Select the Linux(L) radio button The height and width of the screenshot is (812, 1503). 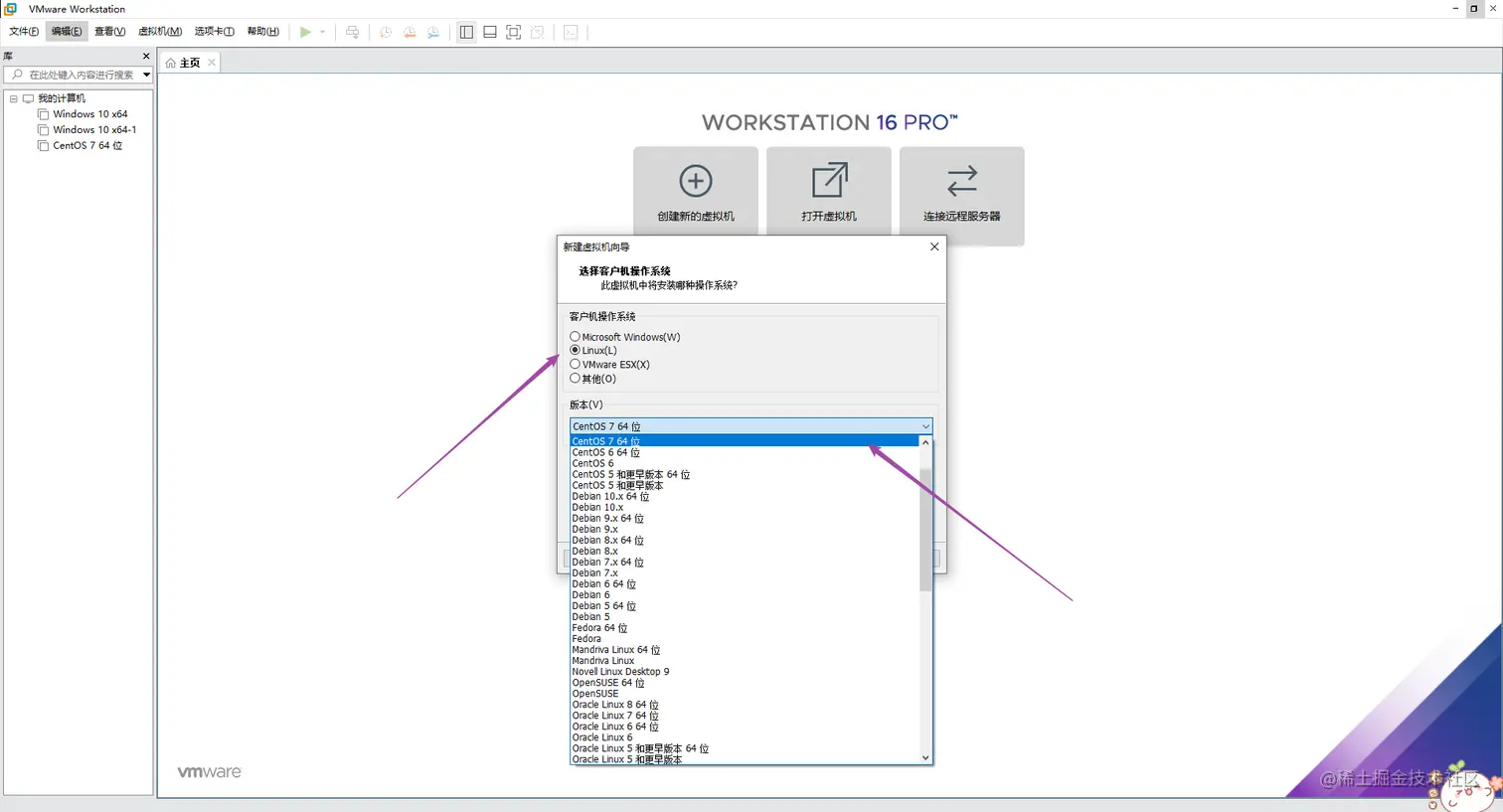[x=575, y=350]
